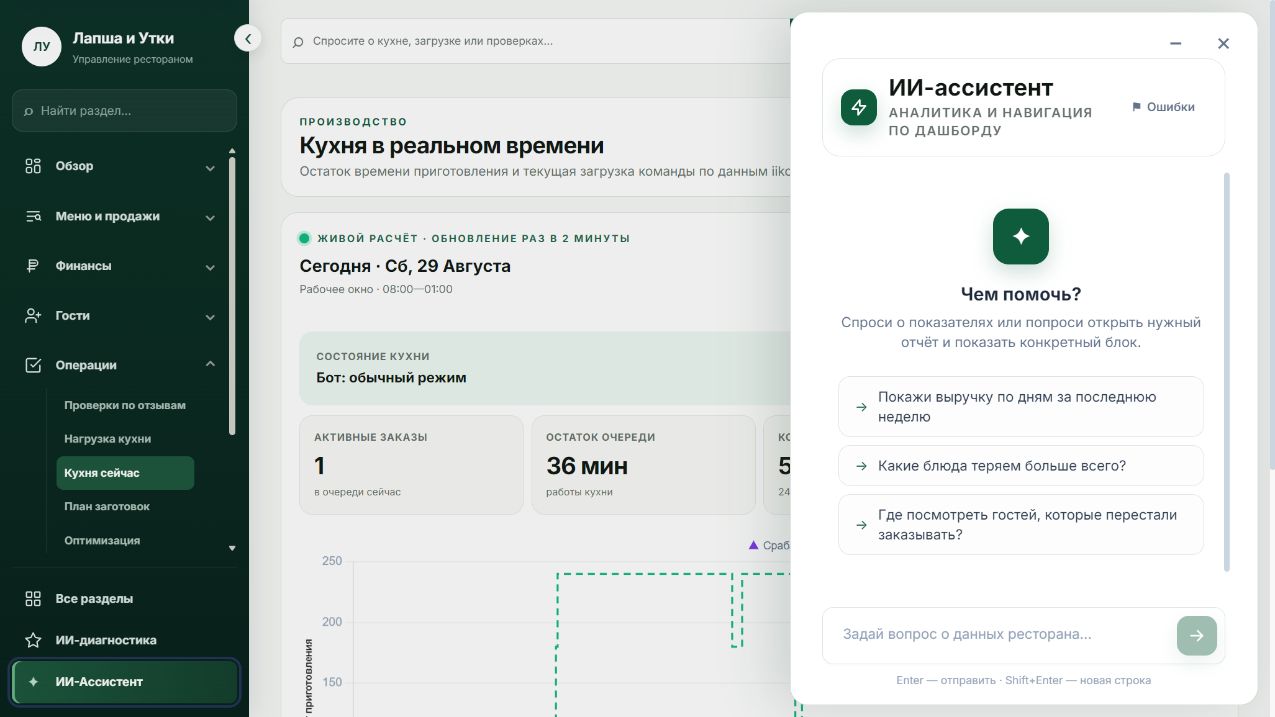Image resolution: width=1275 pixels, height=717 pixels.
Task: Click the Операции checkbox icon
Action: coord(33,365)
